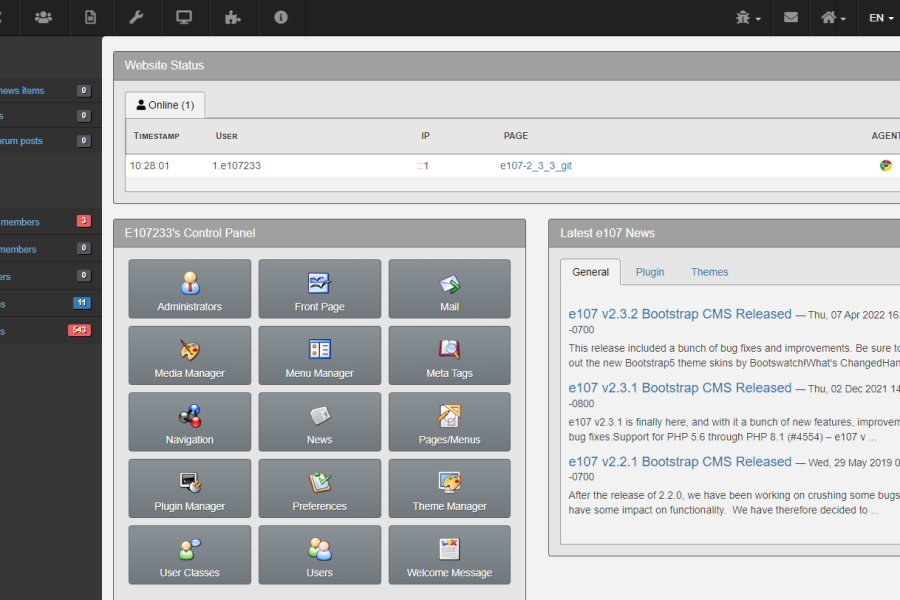Switch to the Plugin news tab
Viewport: 900px width, 600px height.
coord(650,272)
